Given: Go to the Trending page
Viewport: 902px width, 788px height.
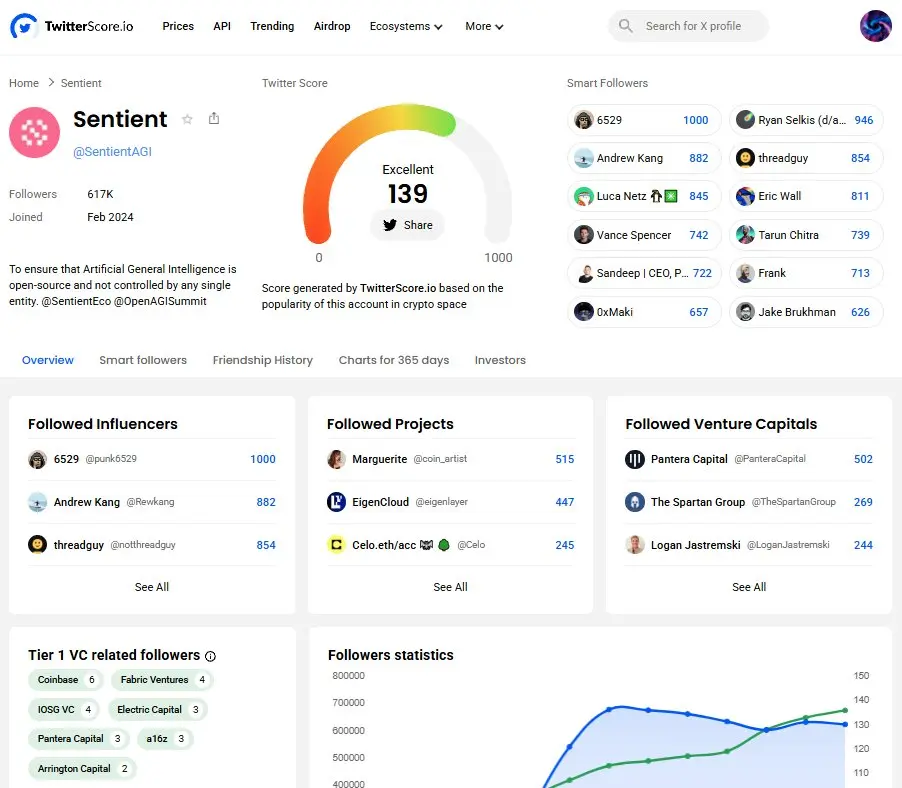Looking at the screenshot, I should tap(272, 26).
